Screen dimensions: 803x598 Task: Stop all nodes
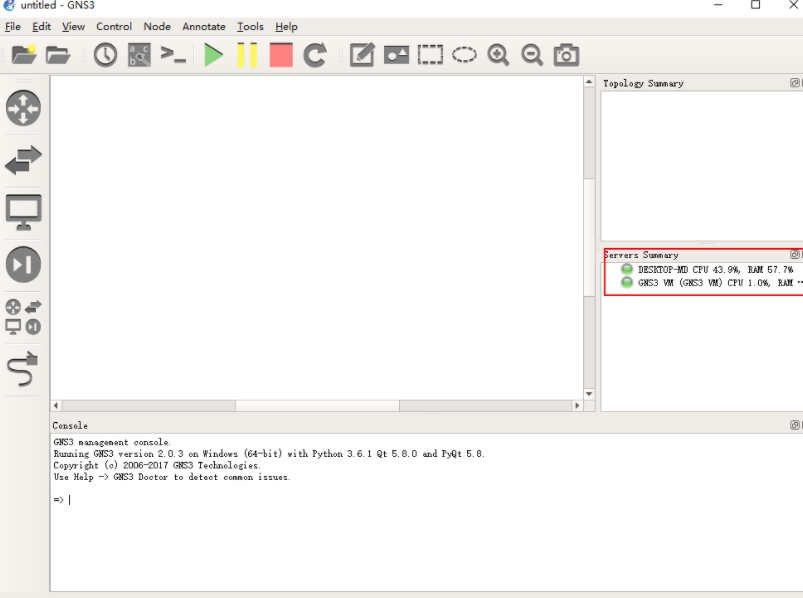(279, 55)
